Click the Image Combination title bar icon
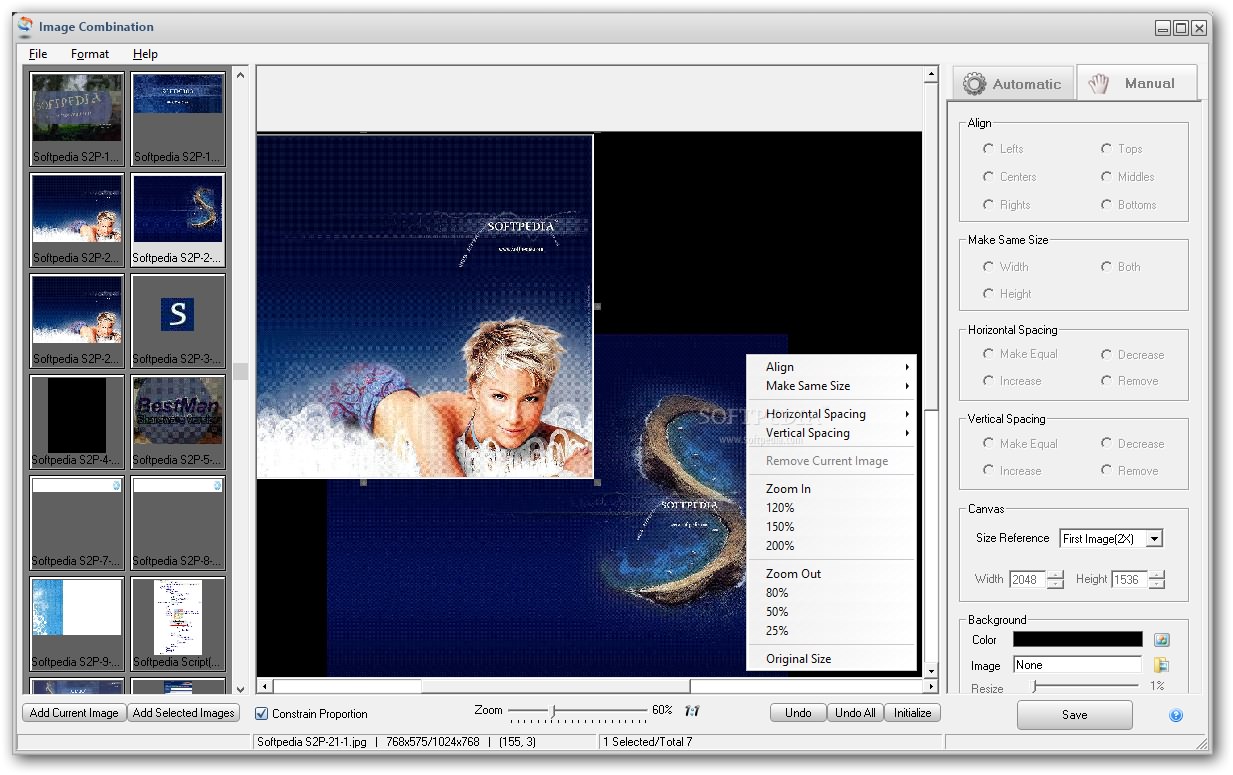1233x775 pixels. (x=25, y=27)
